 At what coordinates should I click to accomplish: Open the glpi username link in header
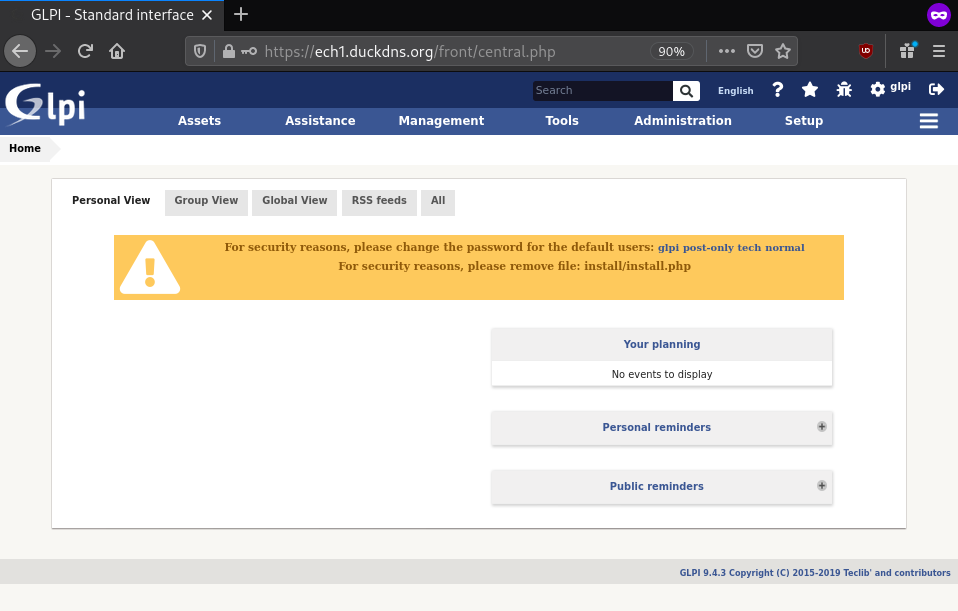coord(901,87)
